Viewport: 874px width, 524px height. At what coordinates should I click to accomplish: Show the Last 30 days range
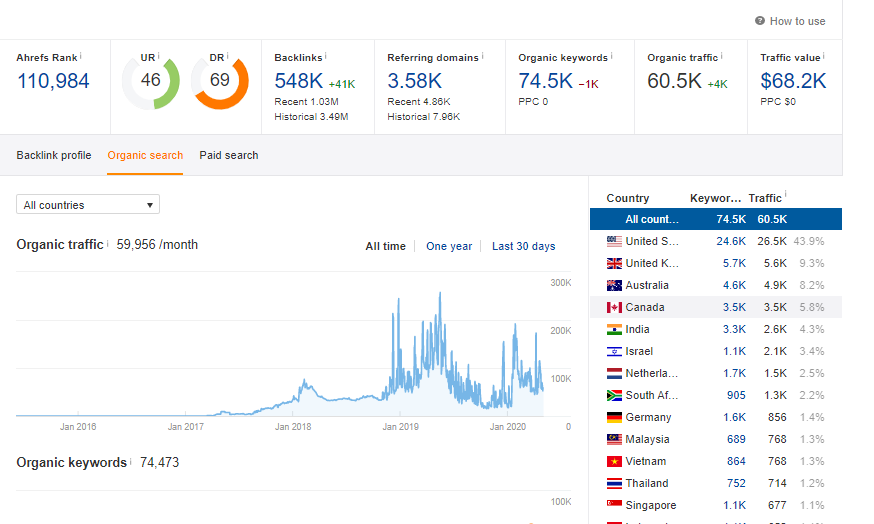pyautogui.click(x=523, y=246)
